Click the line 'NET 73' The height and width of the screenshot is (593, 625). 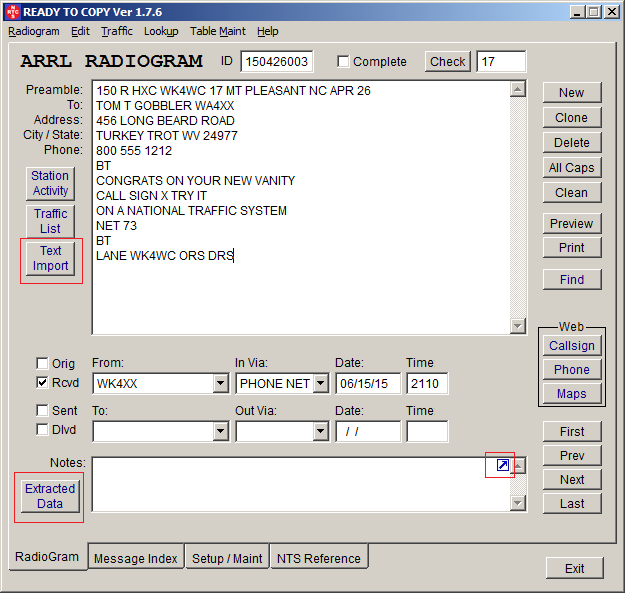point(116,226)
